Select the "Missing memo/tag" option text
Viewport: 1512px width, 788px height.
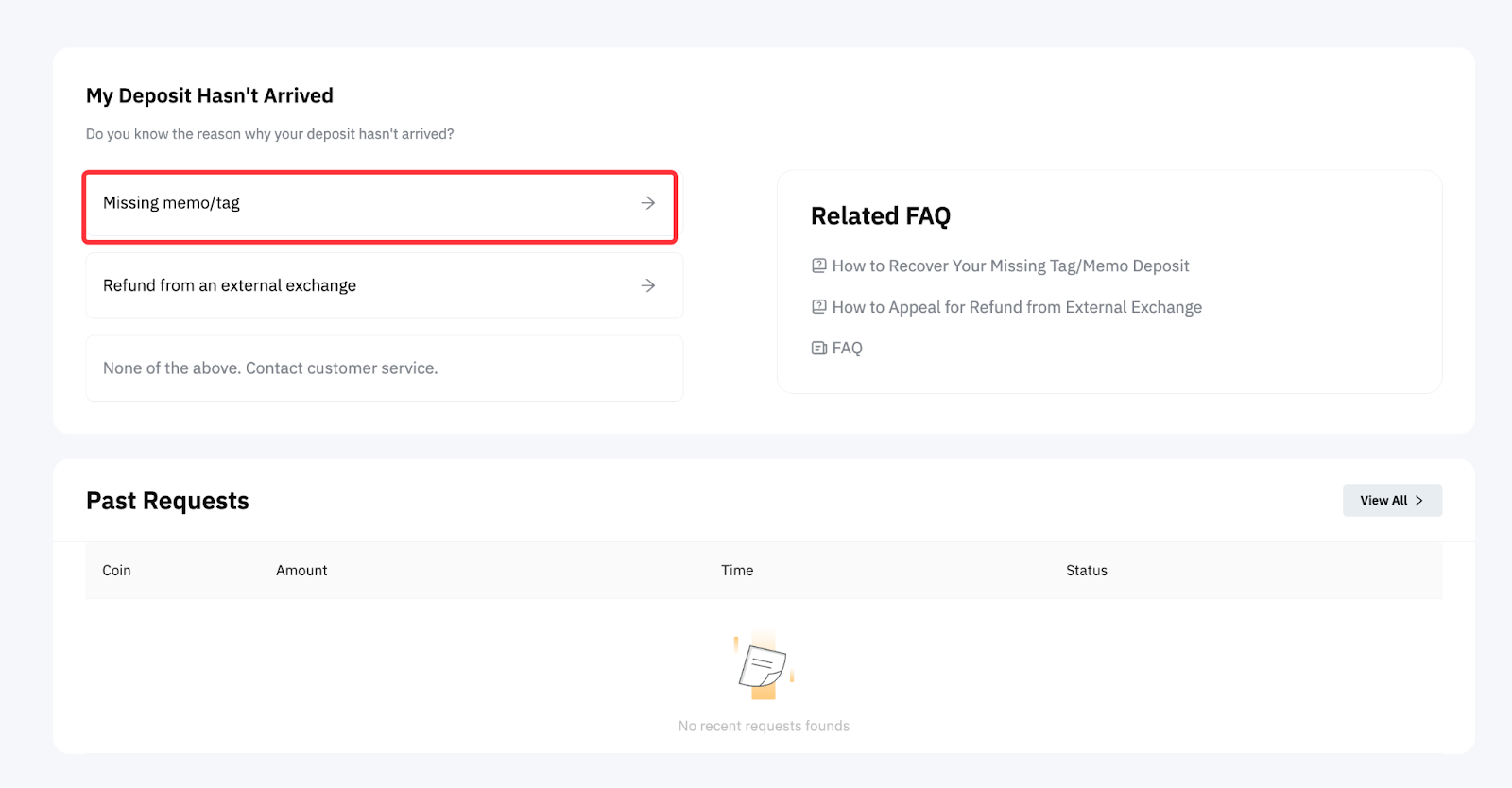pyautogui.click(x=171, y=203)
